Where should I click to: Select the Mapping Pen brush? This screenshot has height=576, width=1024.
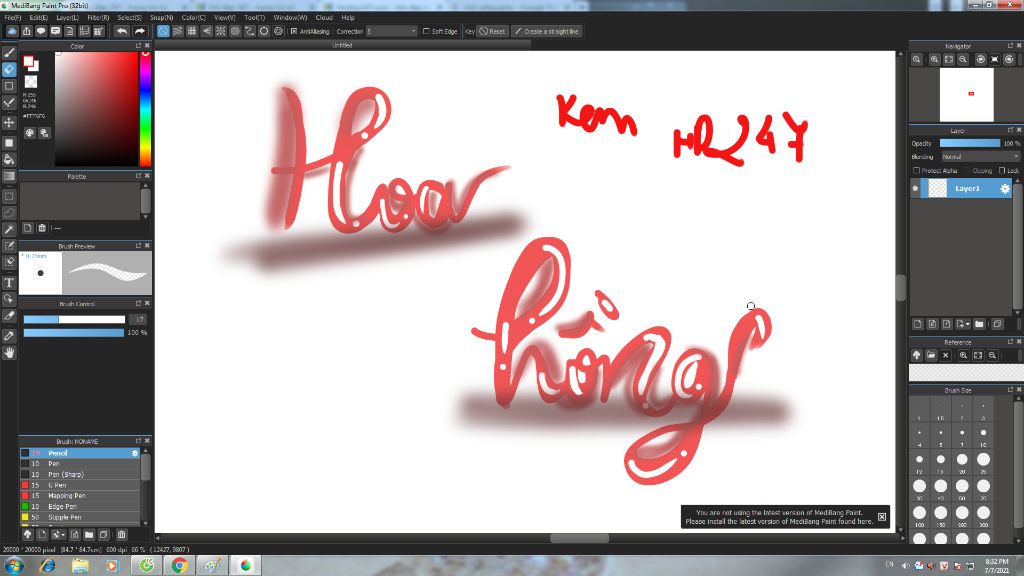(80, 496)
